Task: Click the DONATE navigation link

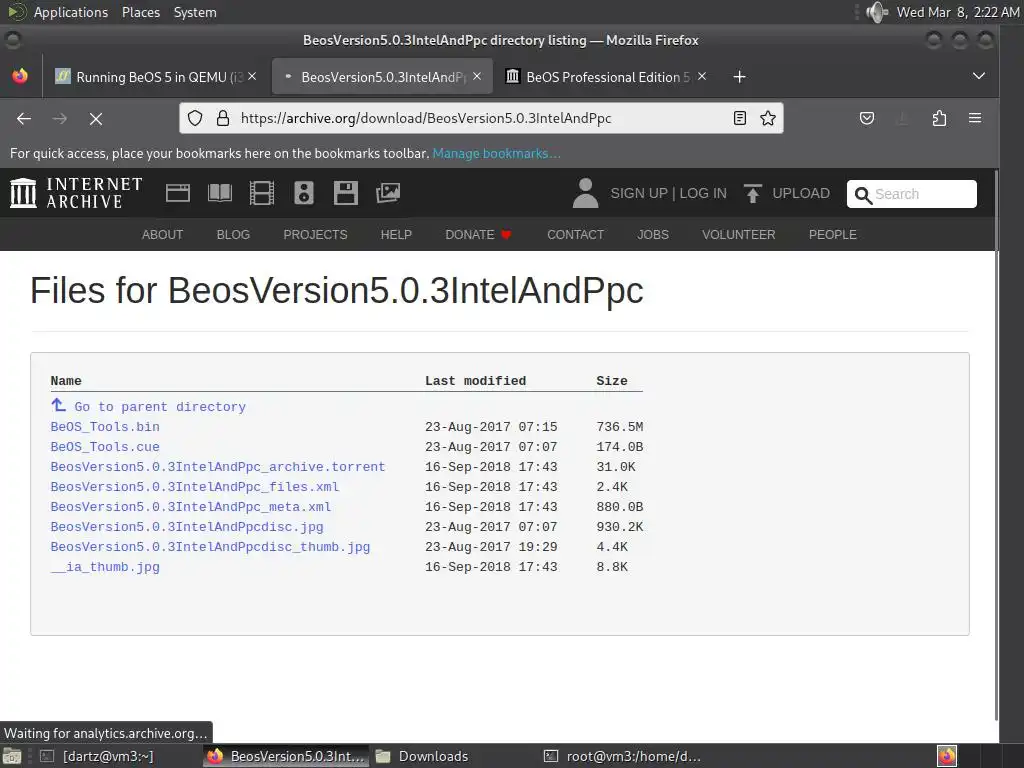Action: pos(477,234)
